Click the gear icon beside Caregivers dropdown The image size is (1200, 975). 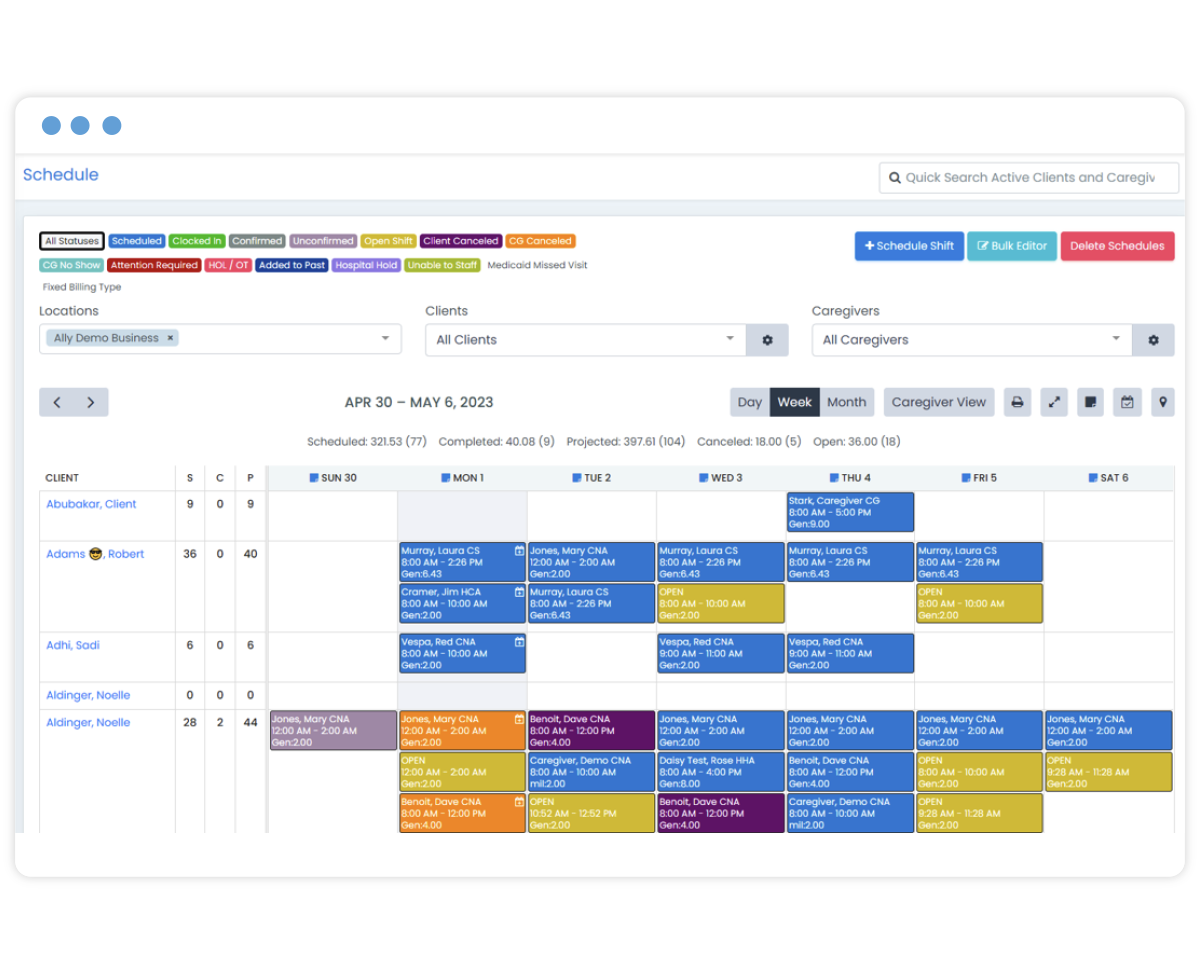(x=1153, y=340)
